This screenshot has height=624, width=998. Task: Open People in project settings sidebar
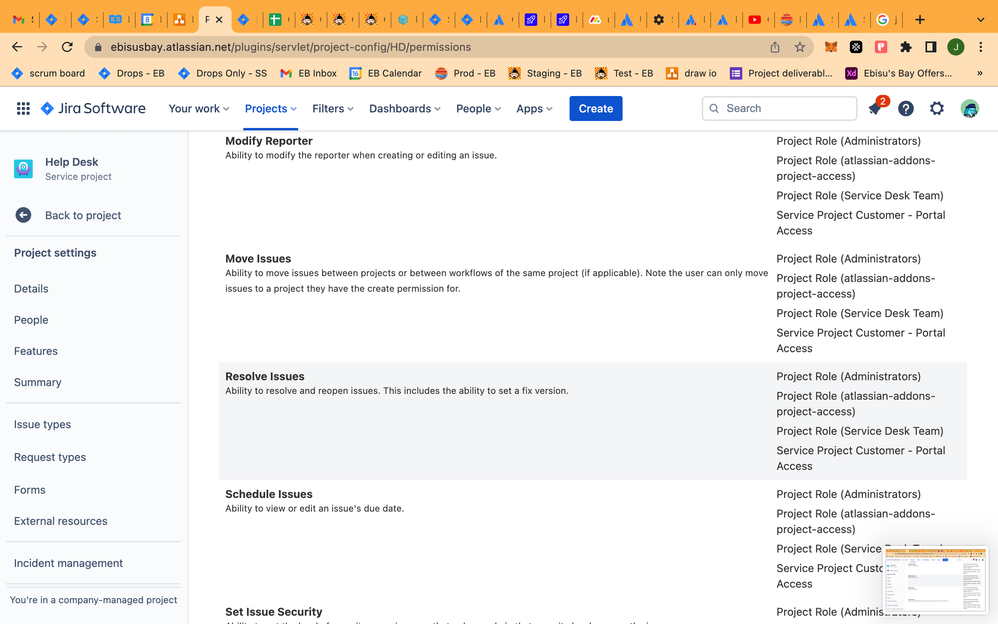[31, 320]
